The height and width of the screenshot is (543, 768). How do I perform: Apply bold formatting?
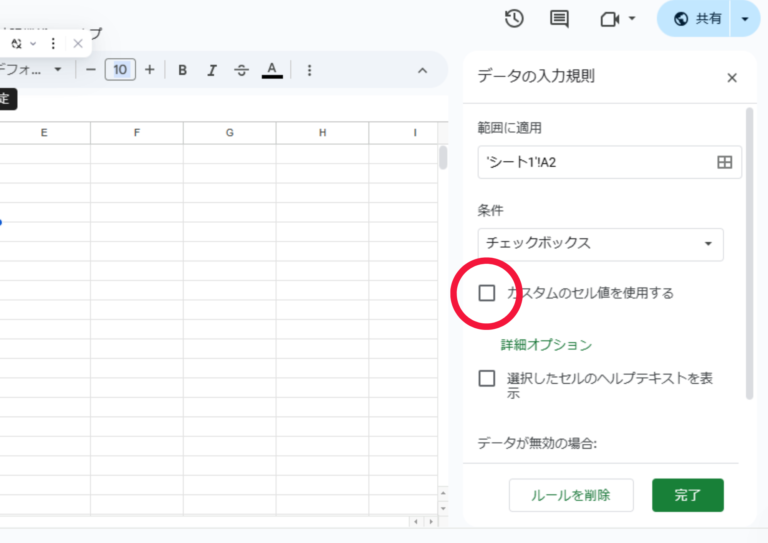183,70
